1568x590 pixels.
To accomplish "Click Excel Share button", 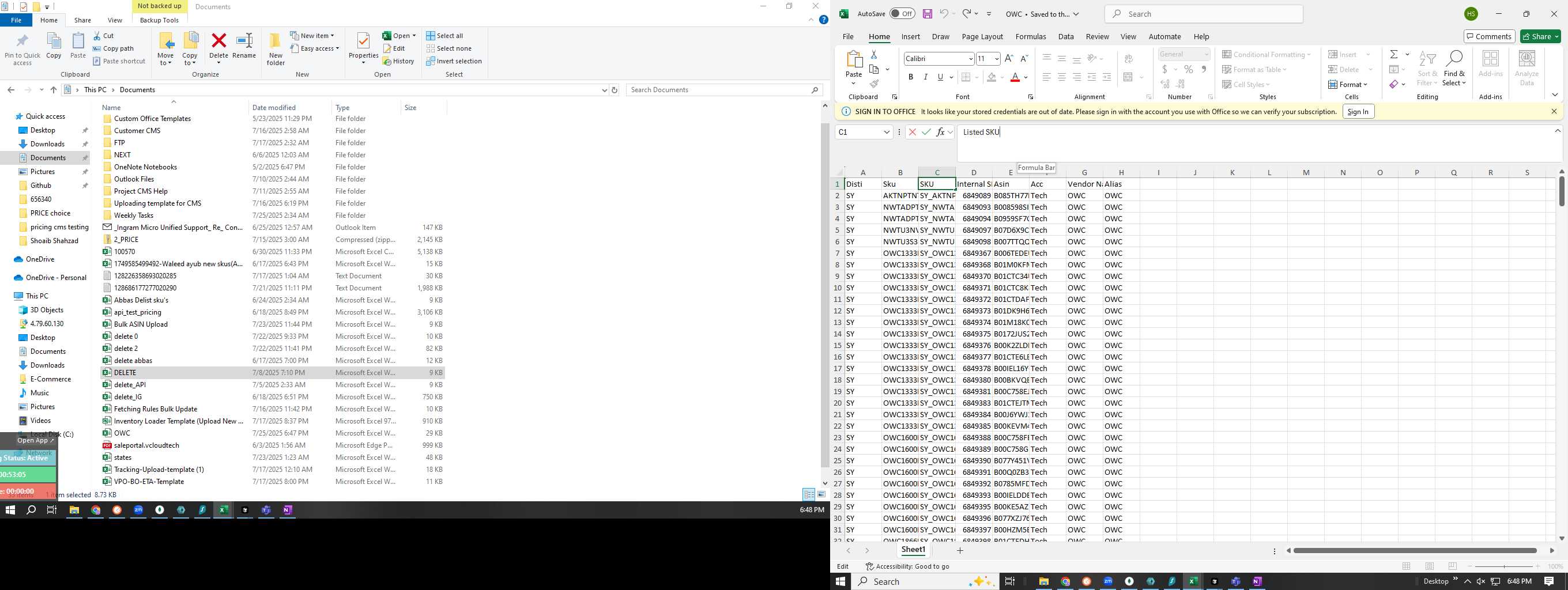I will 1540,36.
